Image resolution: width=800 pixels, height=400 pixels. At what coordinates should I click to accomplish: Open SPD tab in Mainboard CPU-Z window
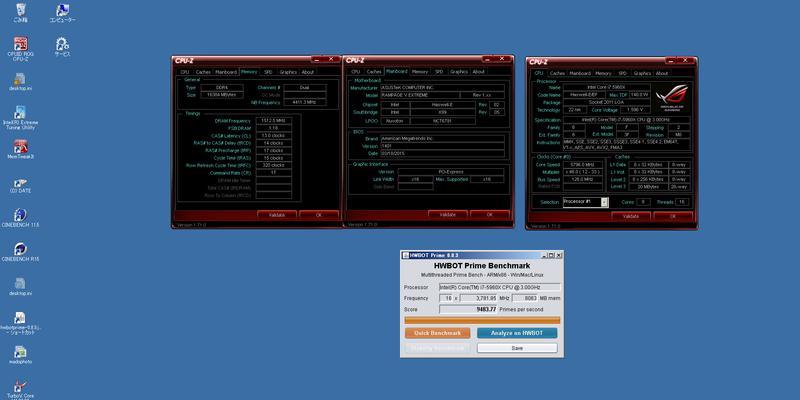(x=439, y=72)
